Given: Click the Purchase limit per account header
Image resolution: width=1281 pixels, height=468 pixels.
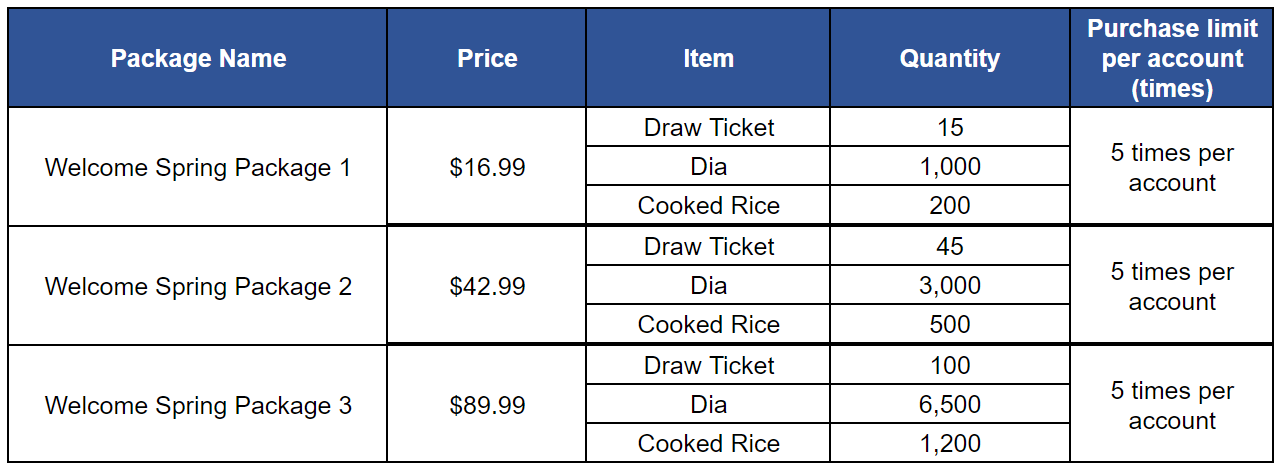Looking at the screenshot, I should (1172, 58).
